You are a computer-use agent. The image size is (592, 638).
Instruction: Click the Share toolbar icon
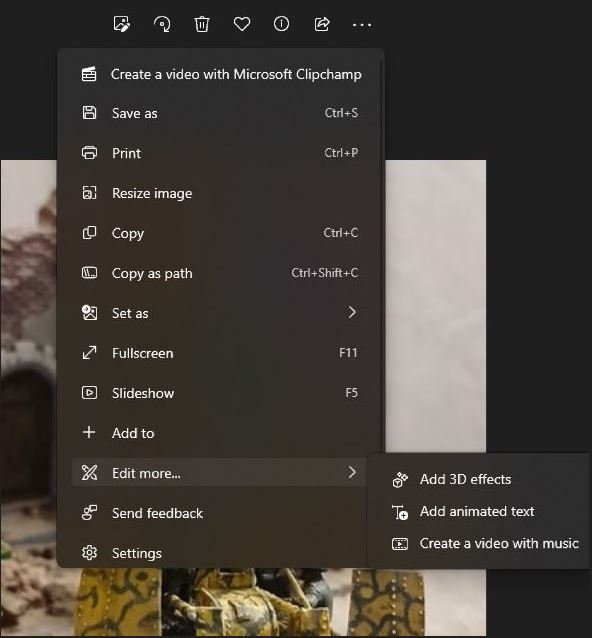click(322, 24)
